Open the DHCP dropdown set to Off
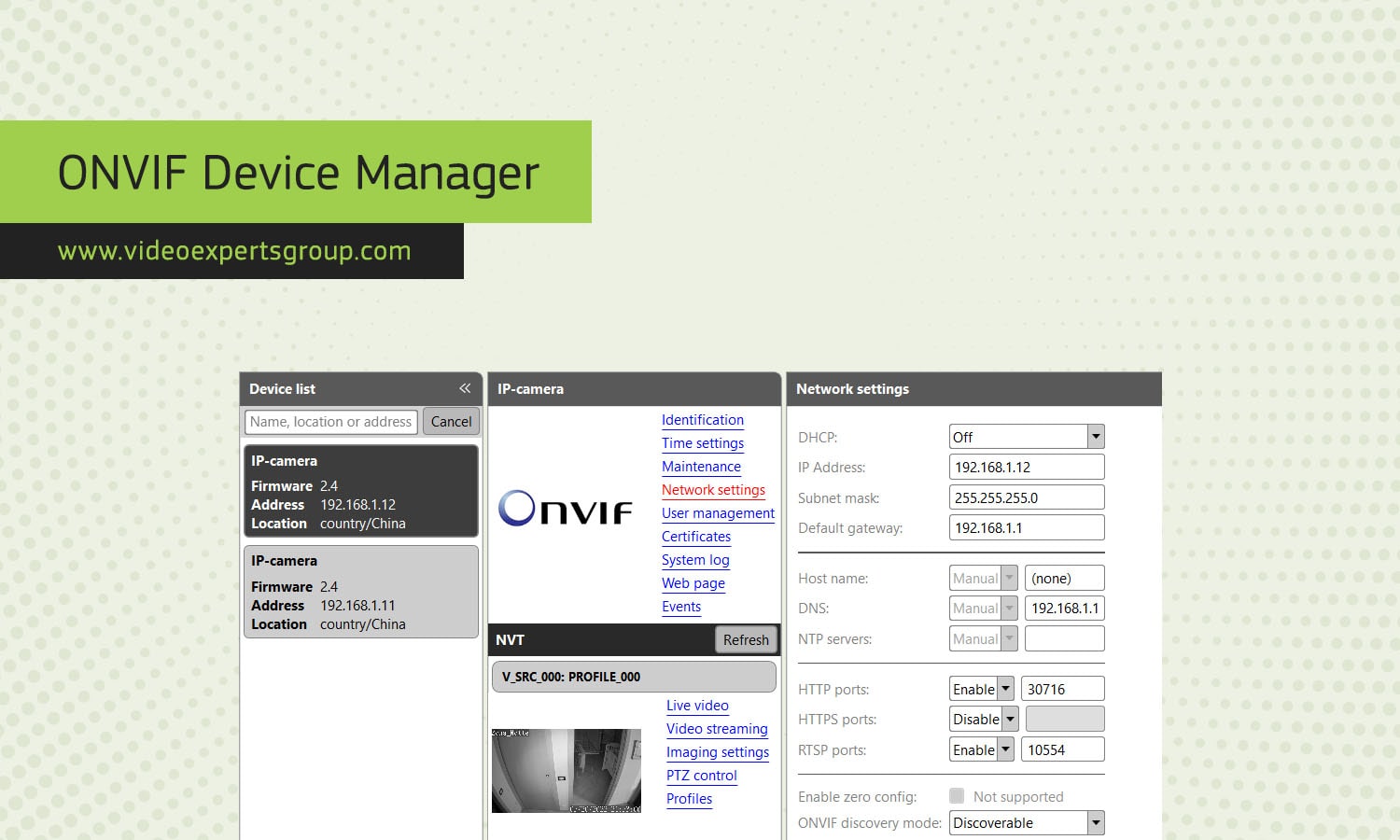 [1027, 437]
